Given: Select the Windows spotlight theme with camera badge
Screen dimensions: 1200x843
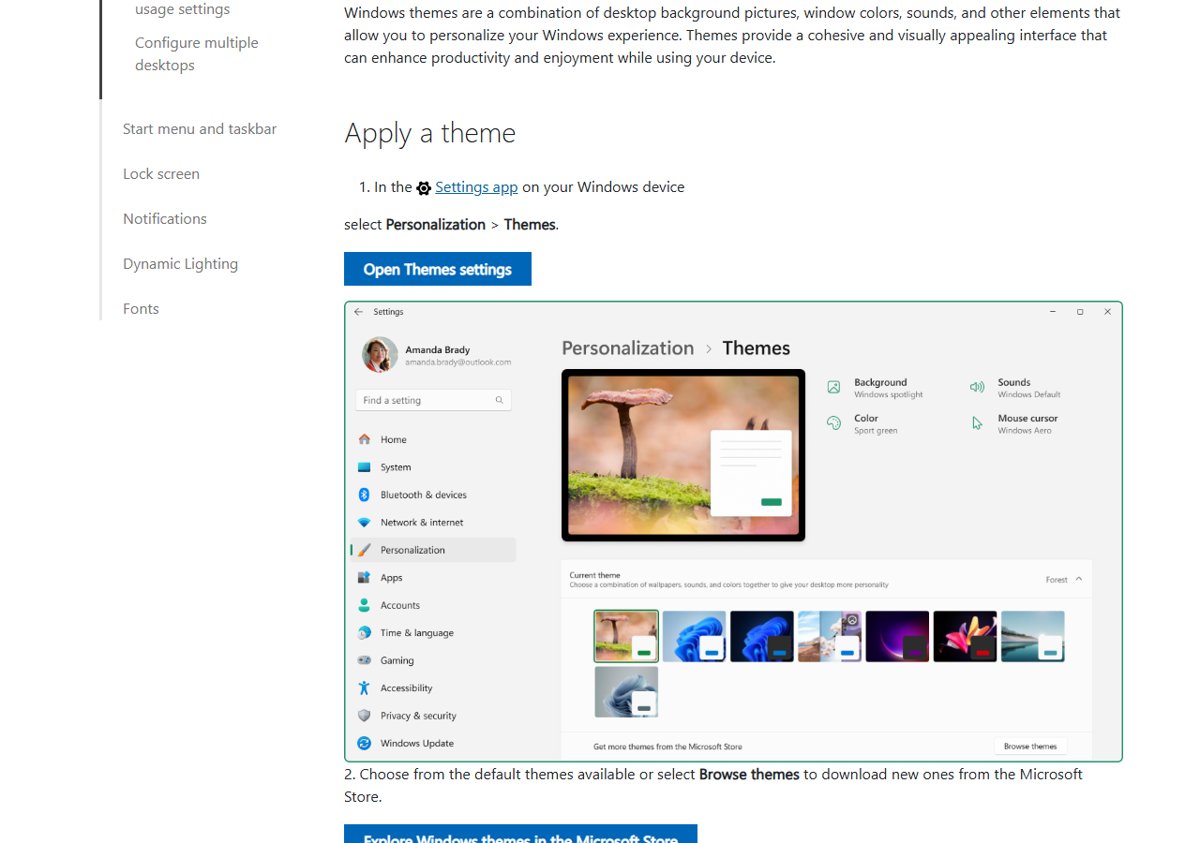Looking at the screenshot, I should coord(830,636).
